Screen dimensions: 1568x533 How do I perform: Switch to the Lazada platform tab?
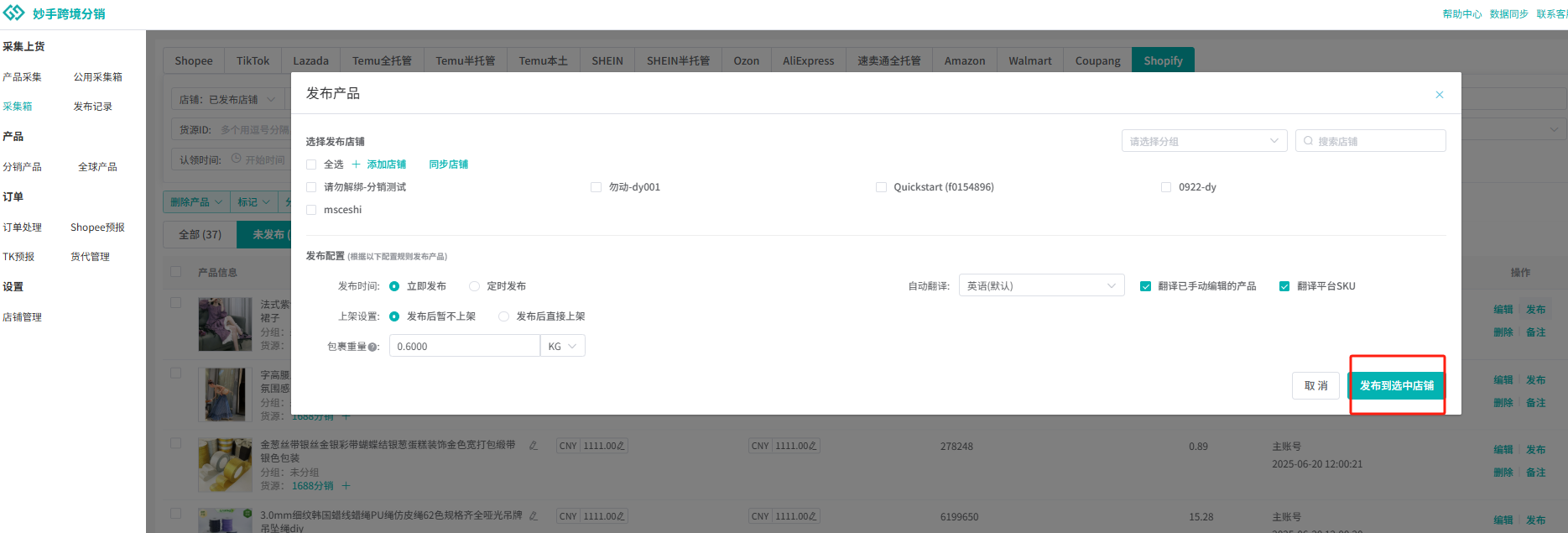click(310, 60)
